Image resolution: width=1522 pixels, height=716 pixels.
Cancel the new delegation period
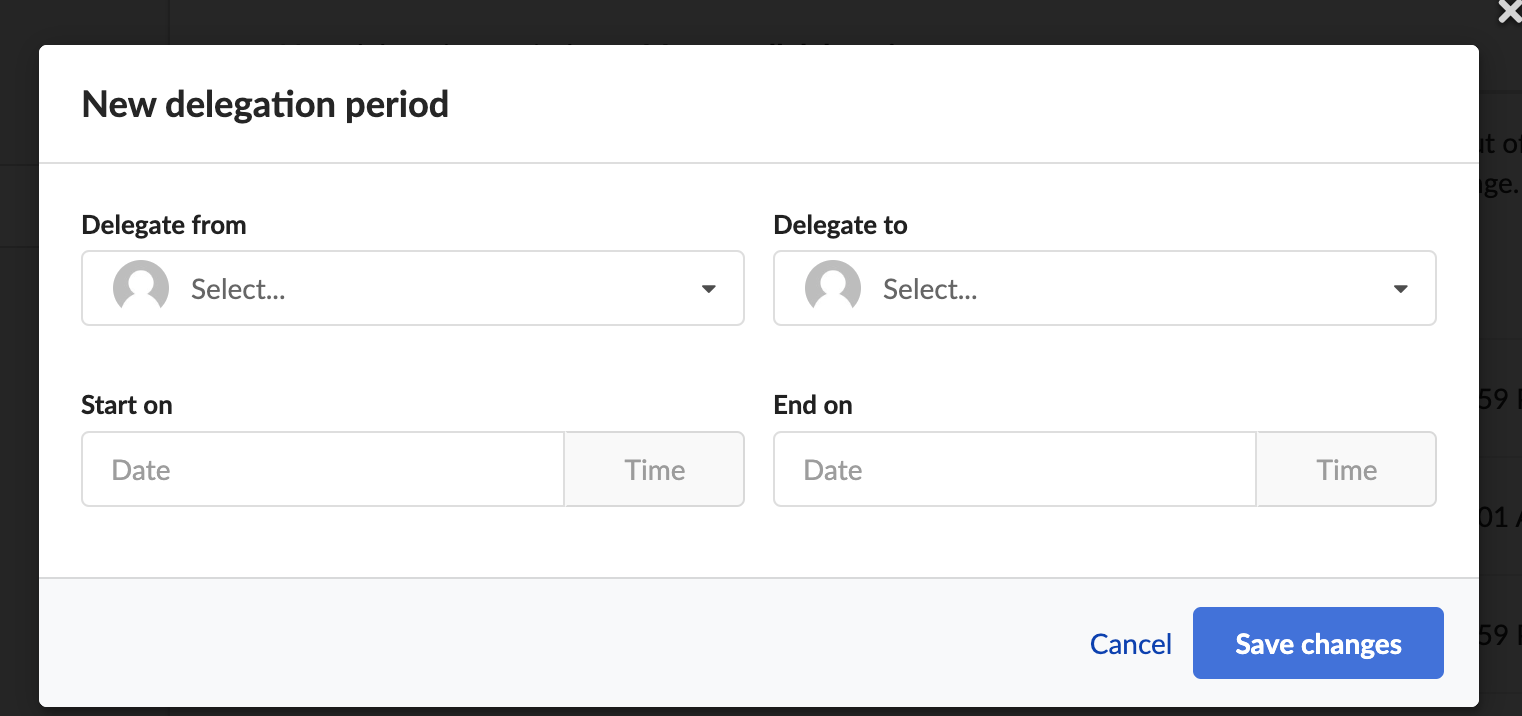pyautogui.click(x=1131, y=644)
